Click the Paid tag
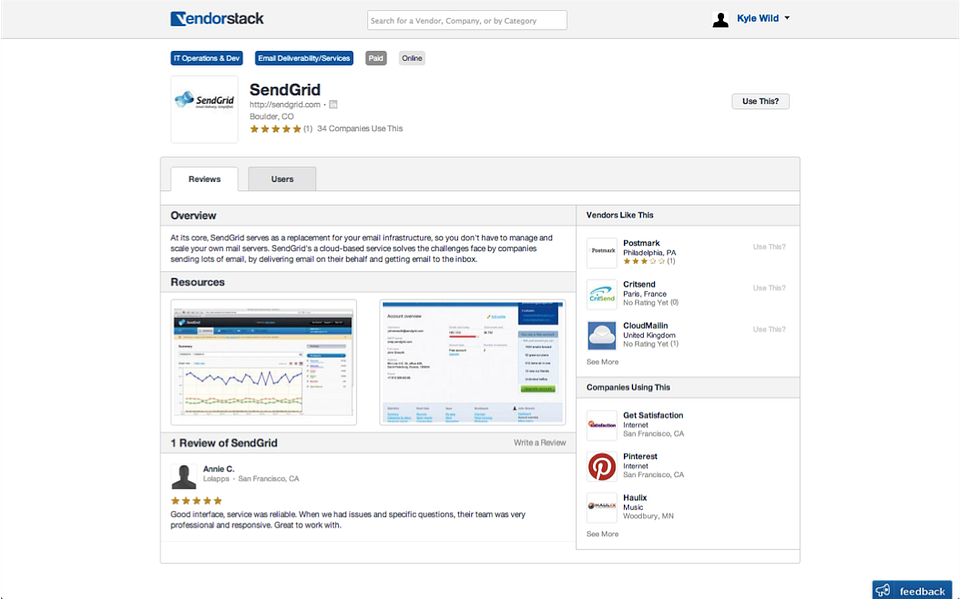The height and width of the screenshot is (600, 960). (x=376, y=58)
